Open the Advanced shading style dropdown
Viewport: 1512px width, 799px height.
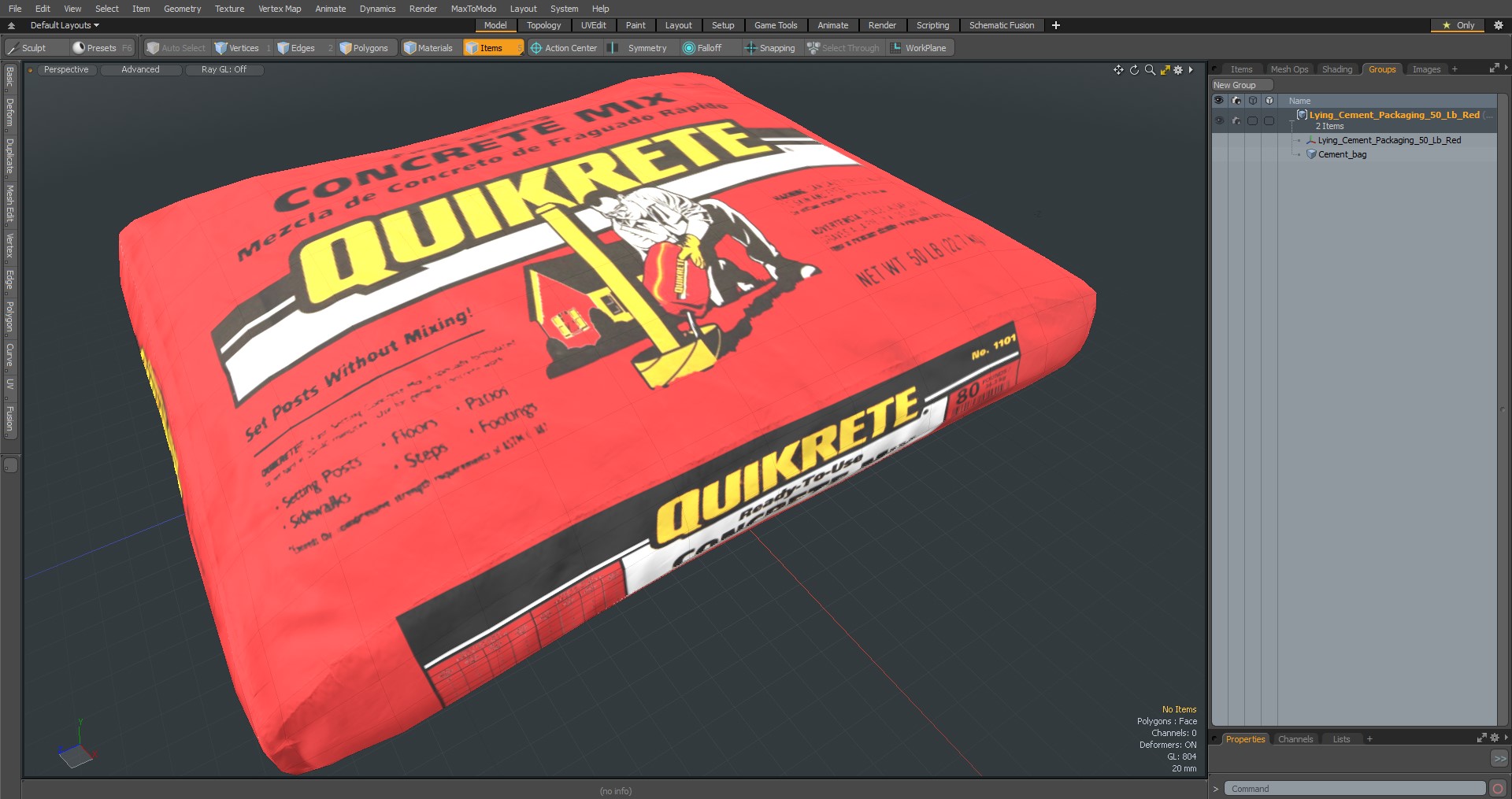pyautogui.click(x=140, y=70)
